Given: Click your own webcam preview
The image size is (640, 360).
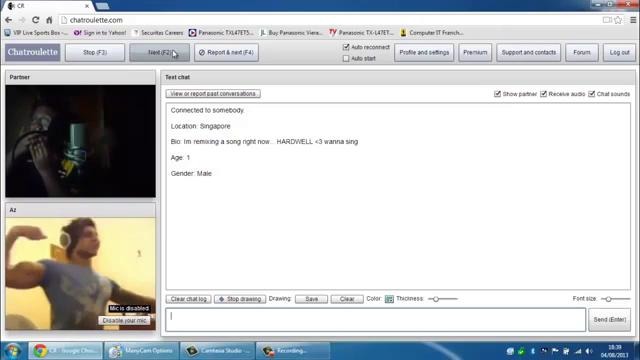Looking at the screenshot, I should [80, 273].
